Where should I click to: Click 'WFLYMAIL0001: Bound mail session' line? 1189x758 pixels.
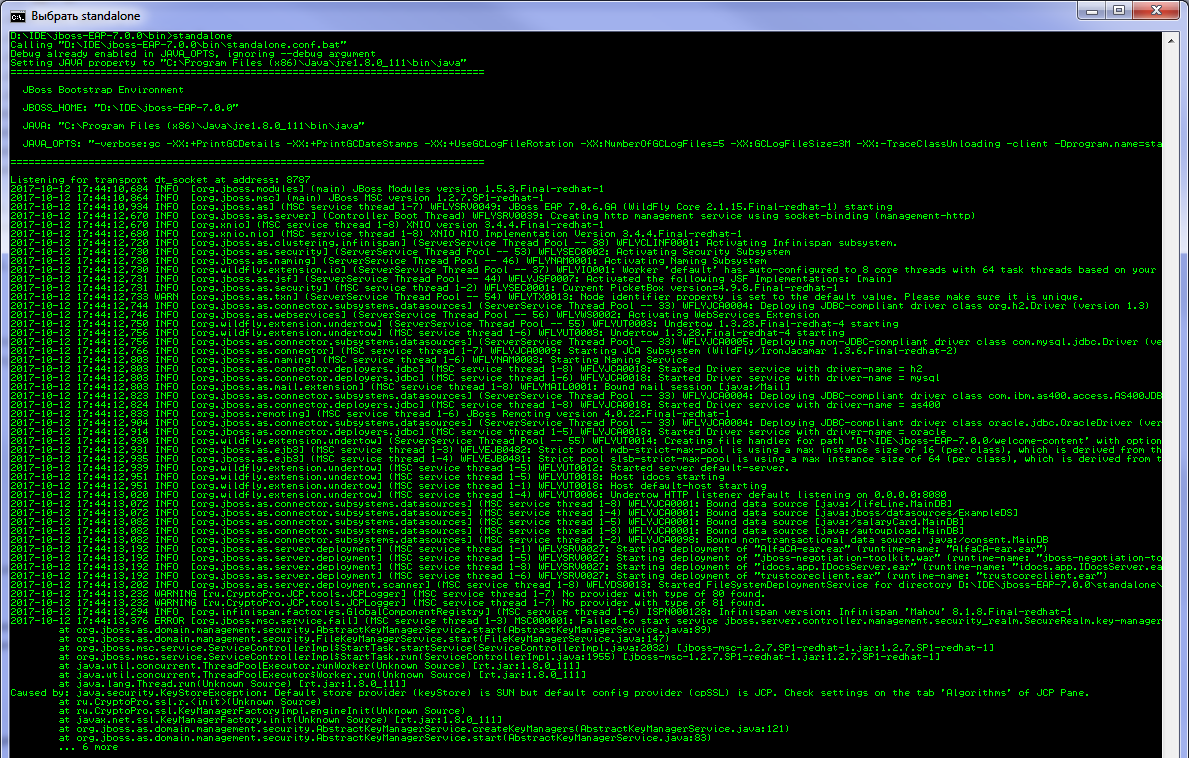tap(400, 387)
